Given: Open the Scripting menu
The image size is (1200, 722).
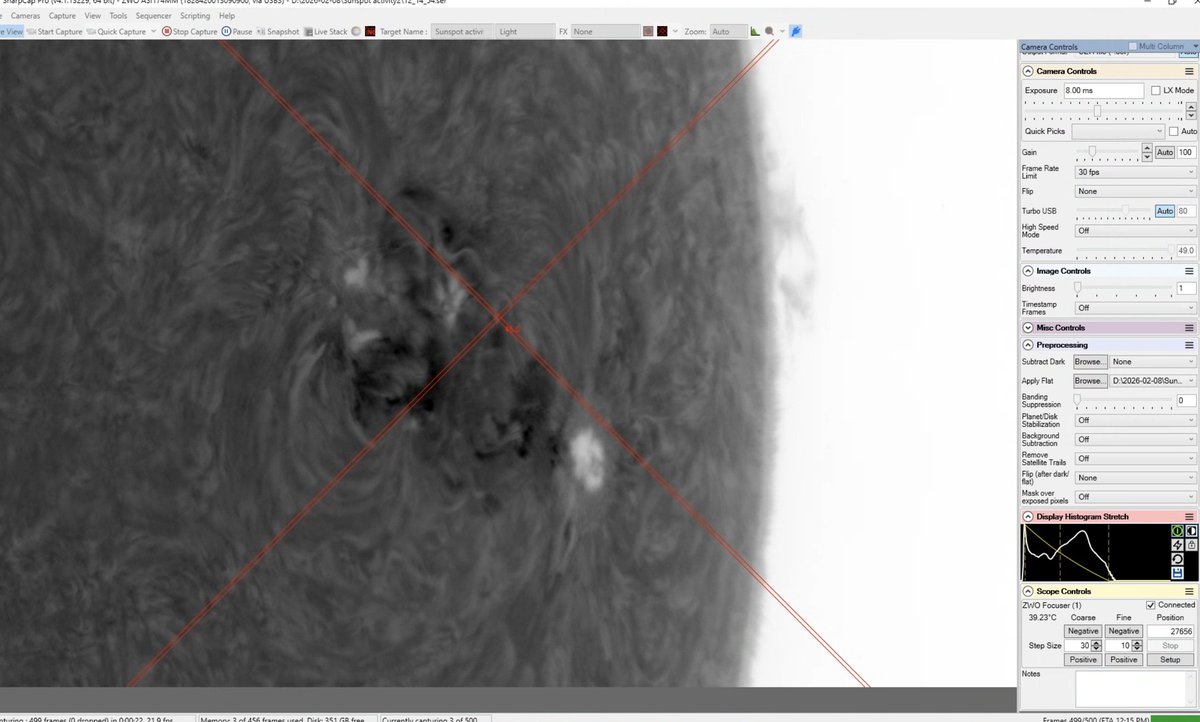Looking at the screenshot, I should [195, 16].
